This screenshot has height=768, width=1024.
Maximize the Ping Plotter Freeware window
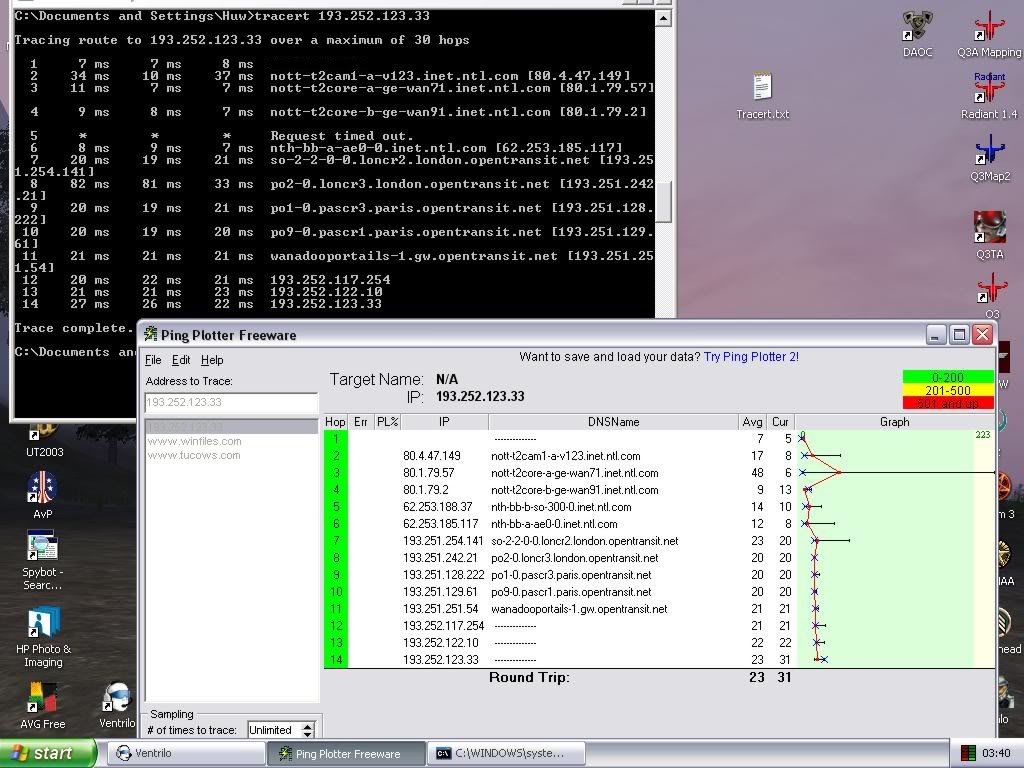[959, 335]
